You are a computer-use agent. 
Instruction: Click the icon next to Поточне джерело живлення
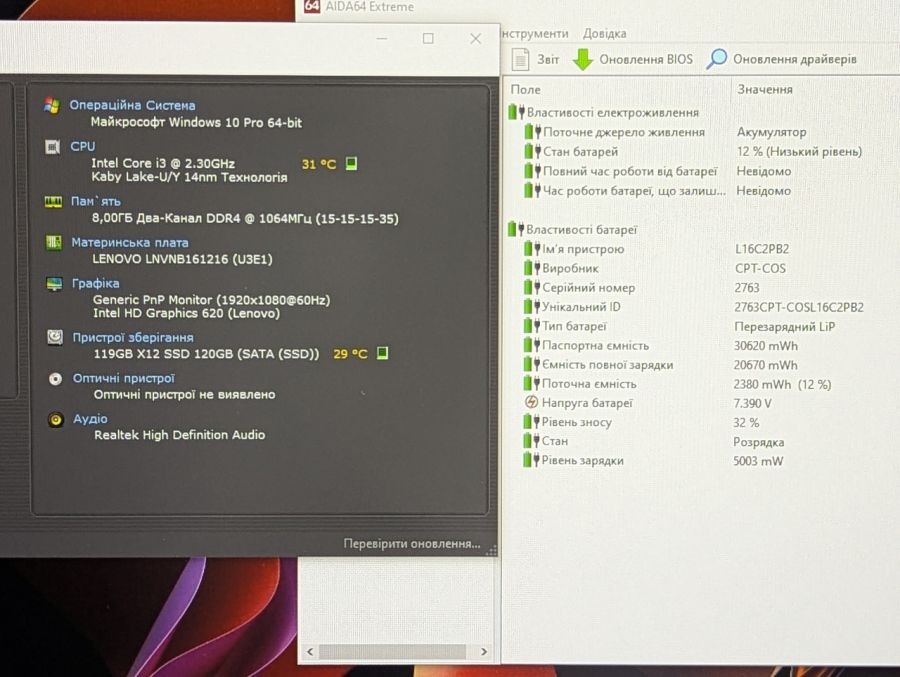coord(532,132)
